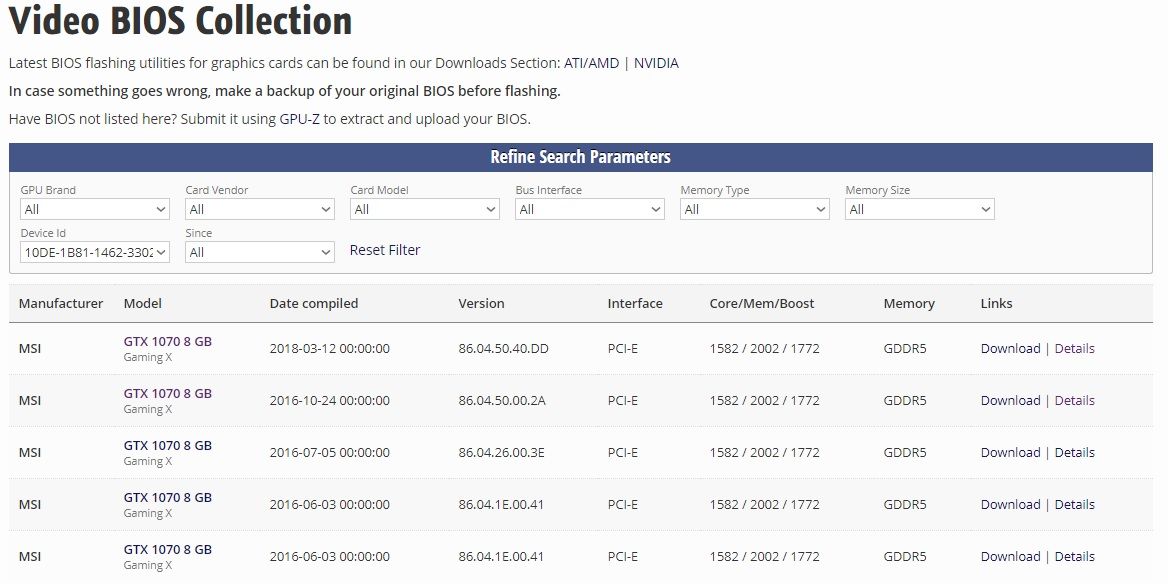Image resolution: width=1168 pixels, height=584 pixels.
Task: Open the Card Model dropdown
Action: [x=424, y=209]
